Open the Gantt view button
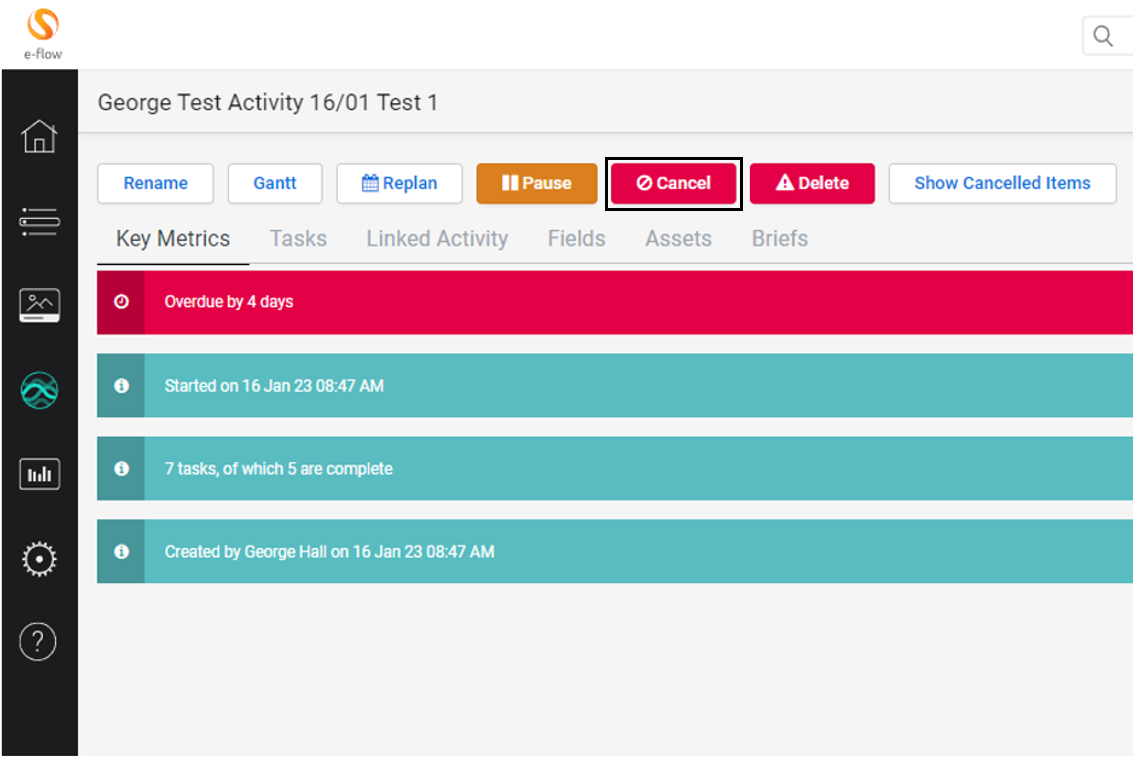 tap(275, 183)
